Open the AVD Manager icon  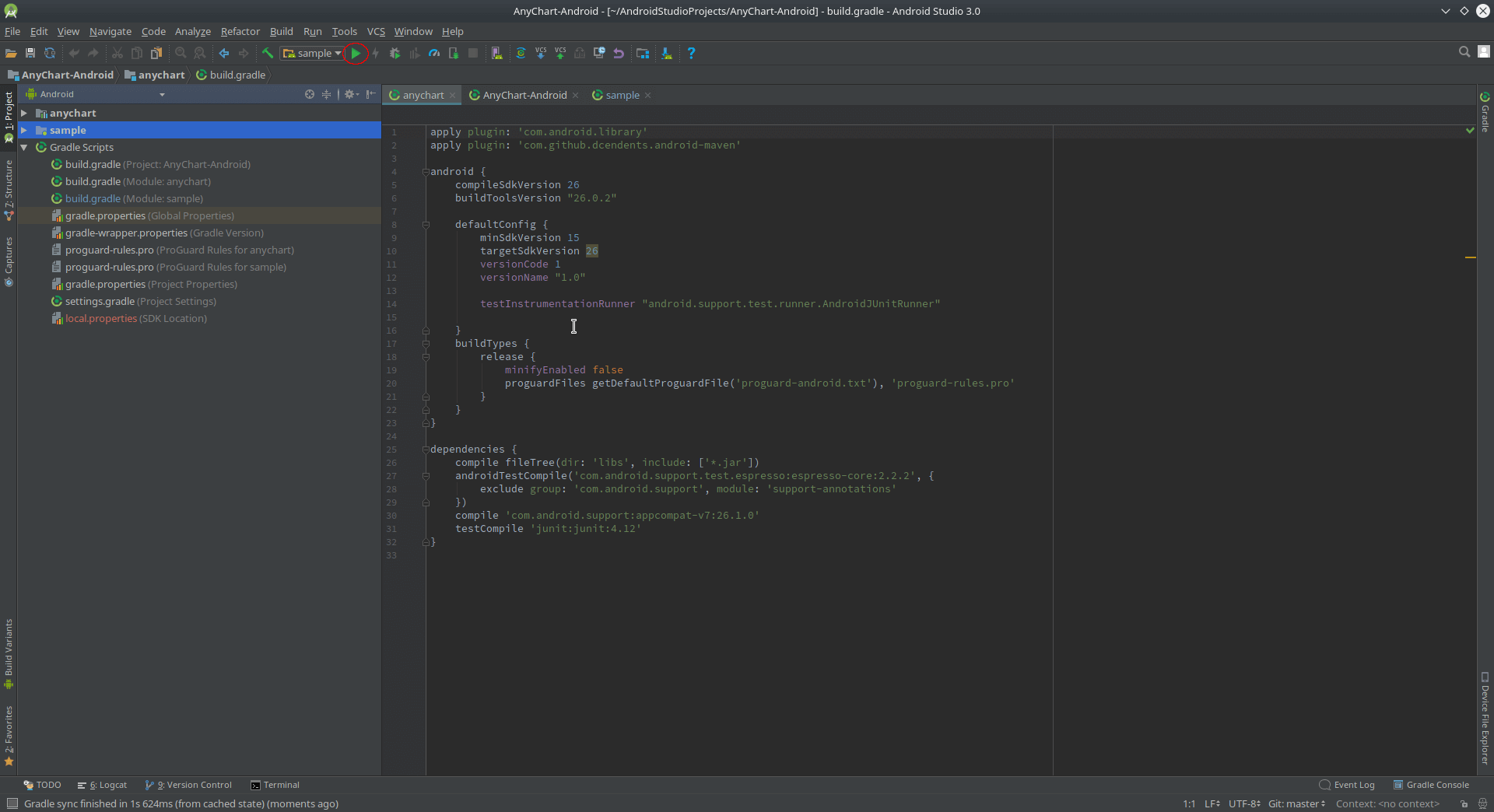[x=497, y=53]
